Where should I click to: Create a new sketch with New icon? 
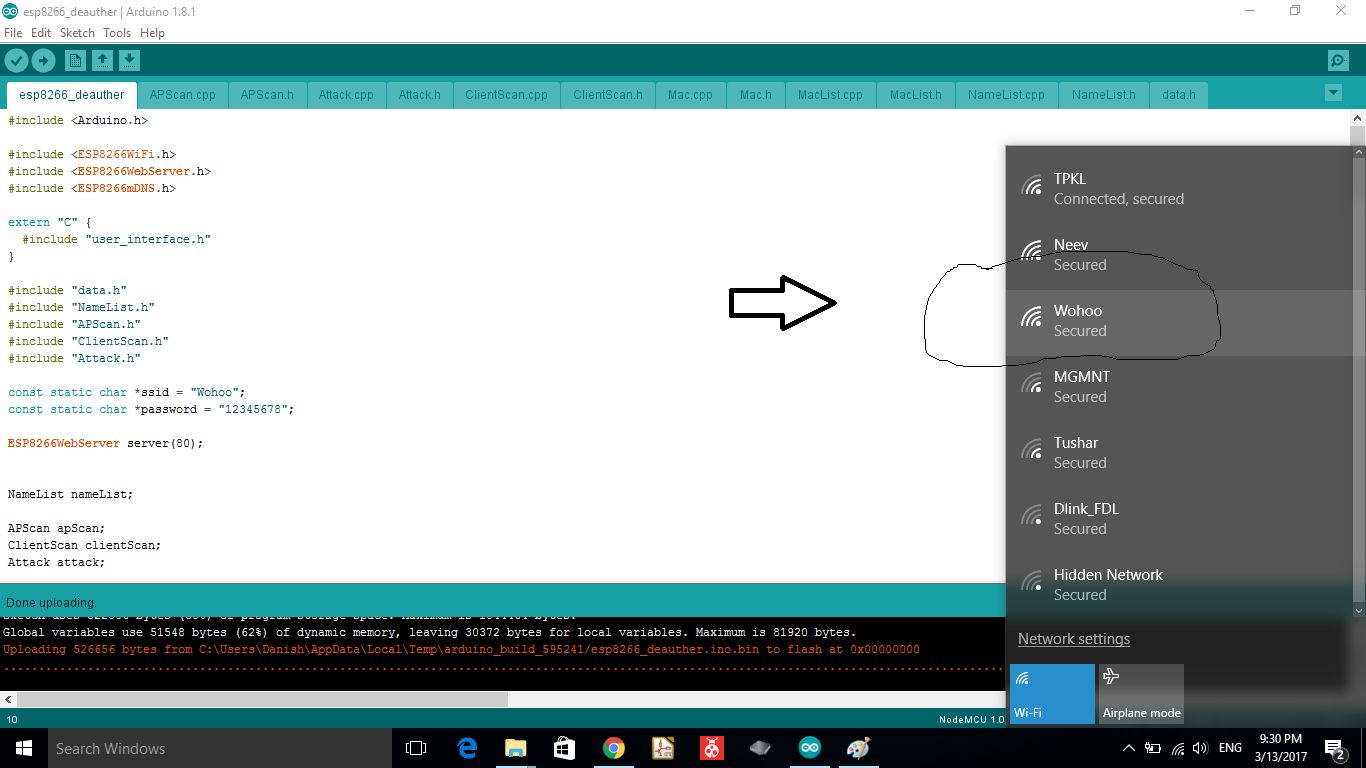tap(75, 61)
